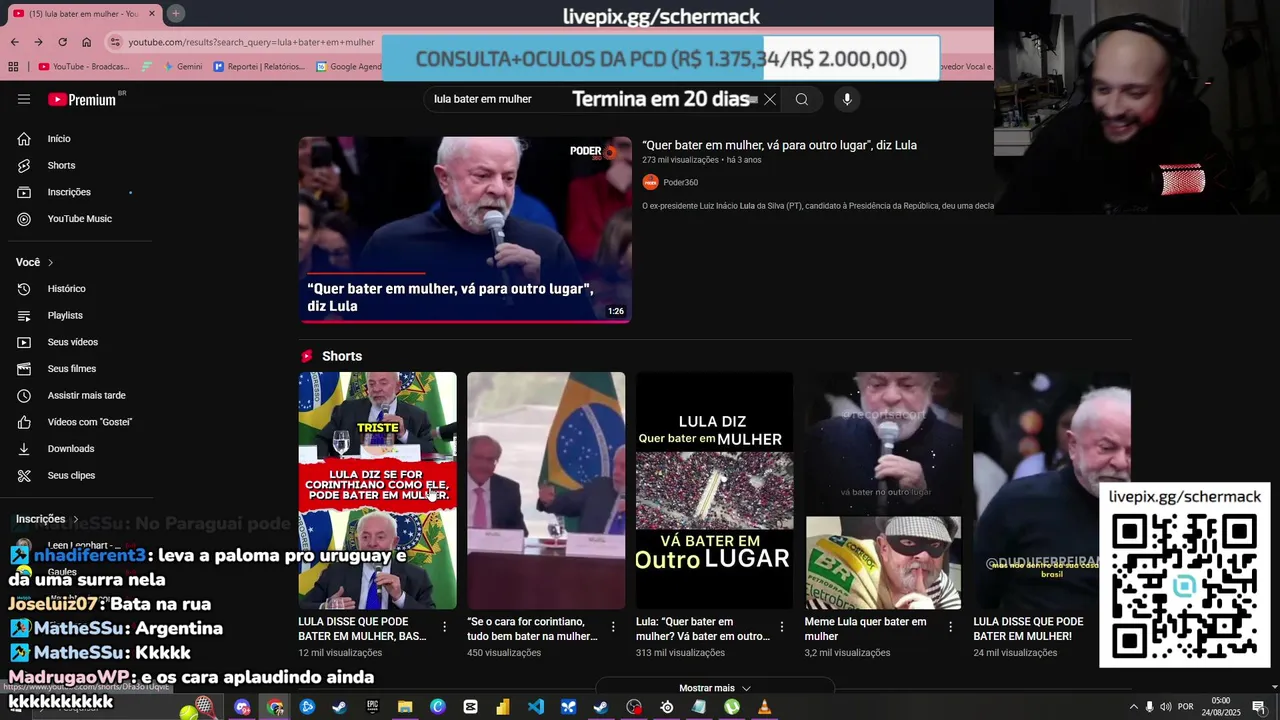
Task: Open the notifications center icon
Action: (x=1258, y=707)
